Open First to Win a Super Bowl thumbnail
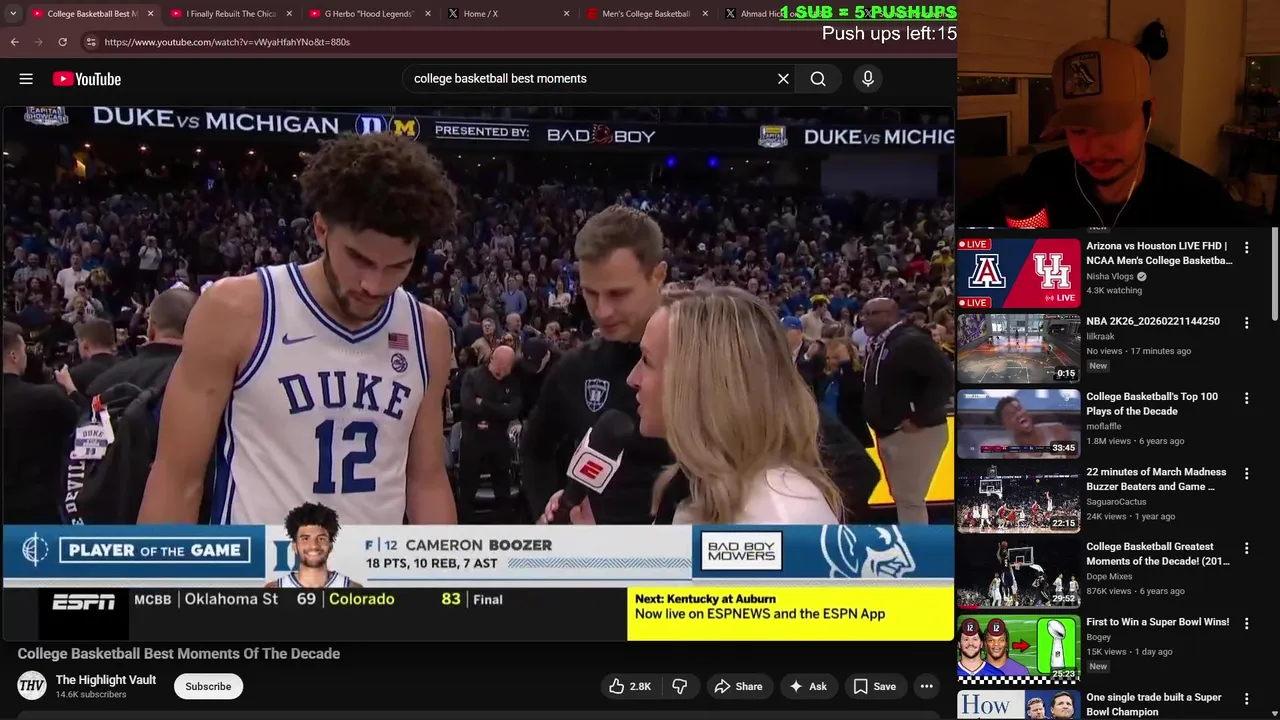The width and height of the screenshot is (1280, 720). 1019,648
